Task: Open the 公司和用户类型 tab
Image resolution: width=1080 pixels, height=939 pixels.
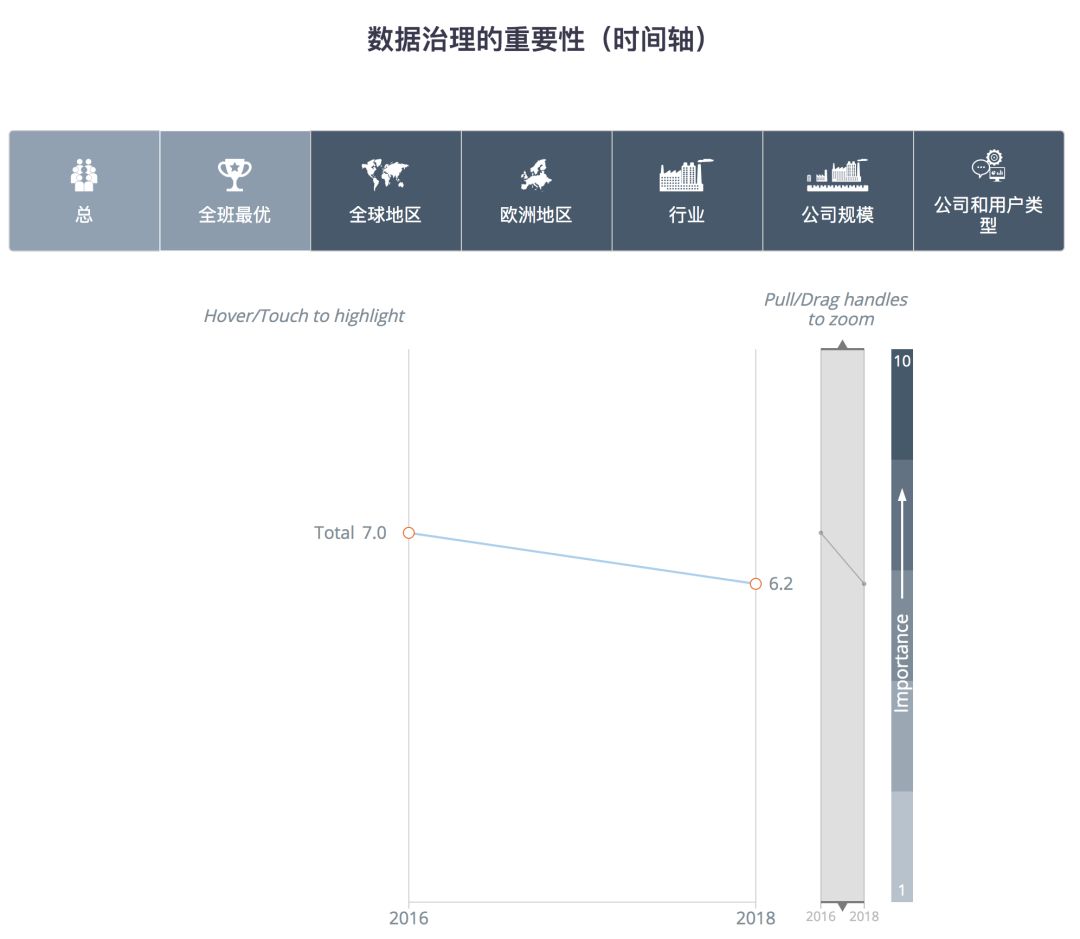Action: pyautogui.click(x=988, y=214)
